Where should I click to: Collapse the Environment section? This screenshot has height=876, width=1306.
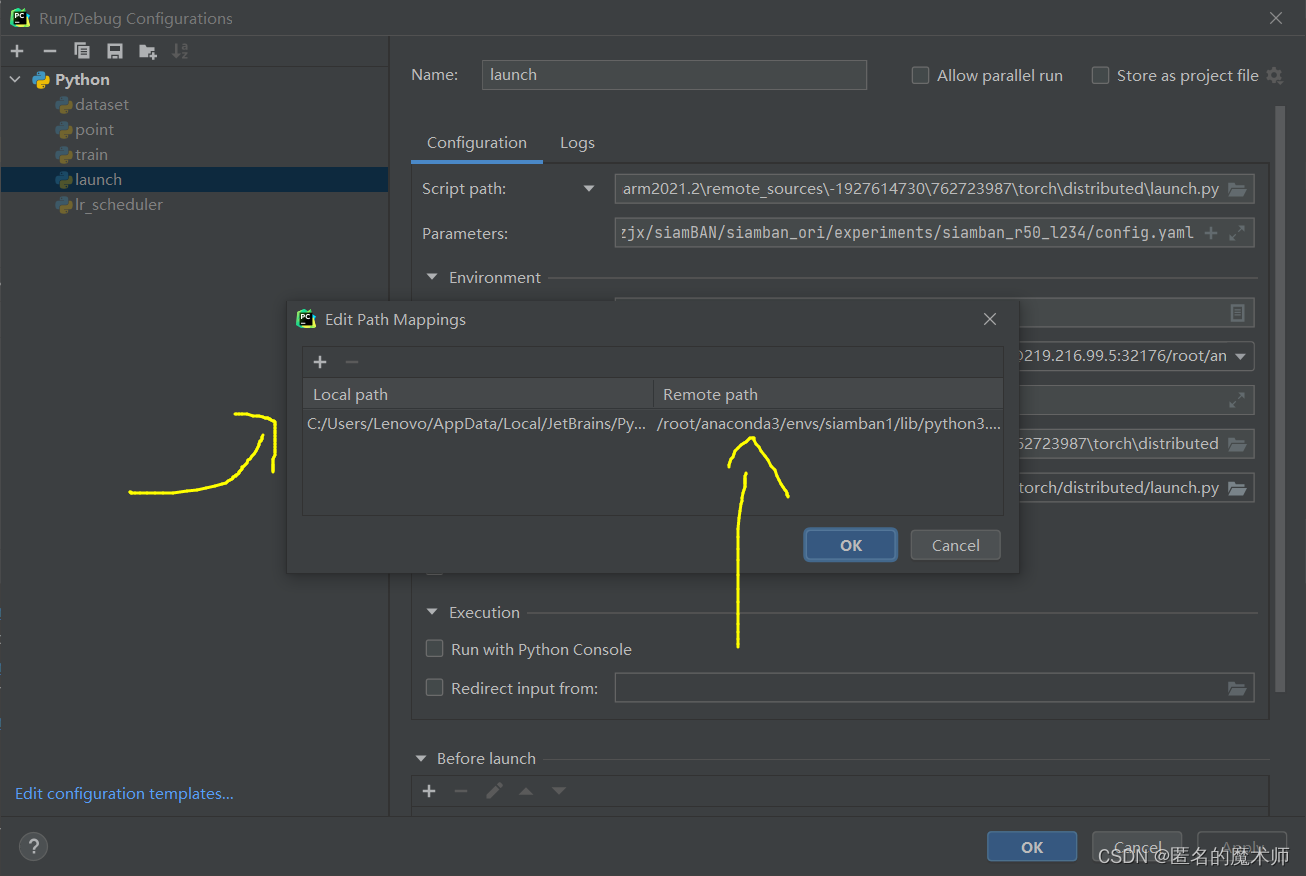(431, 277)
